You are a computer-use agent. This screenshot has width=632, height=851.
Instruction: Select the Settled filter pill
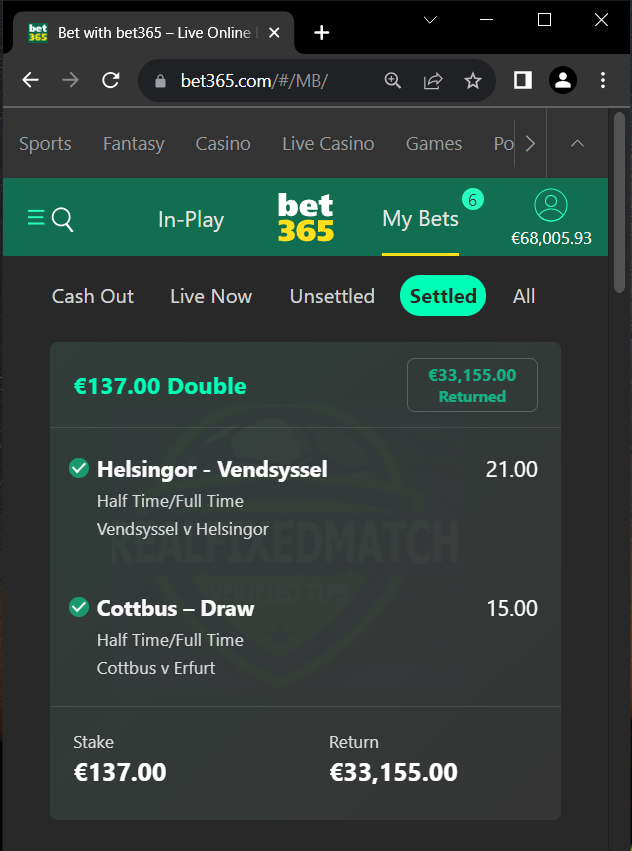[443, 296]
